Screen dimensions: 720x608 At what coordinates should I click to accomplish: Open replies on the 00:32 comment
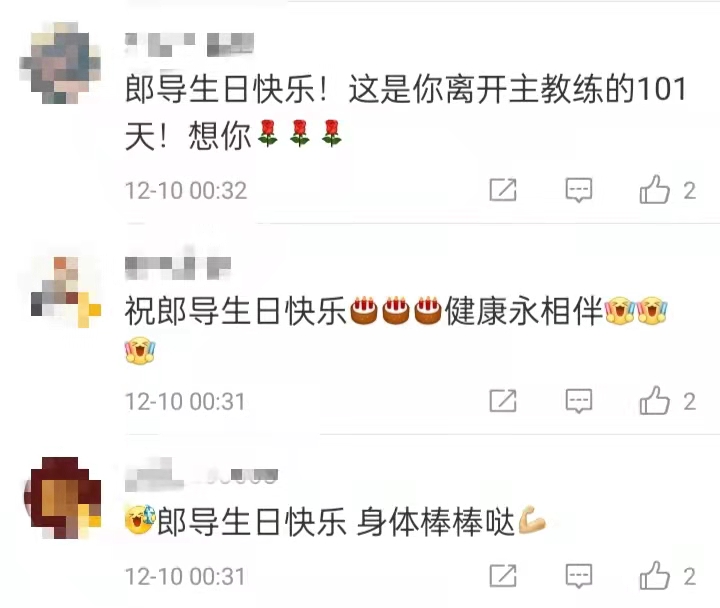tap(579, 190)
